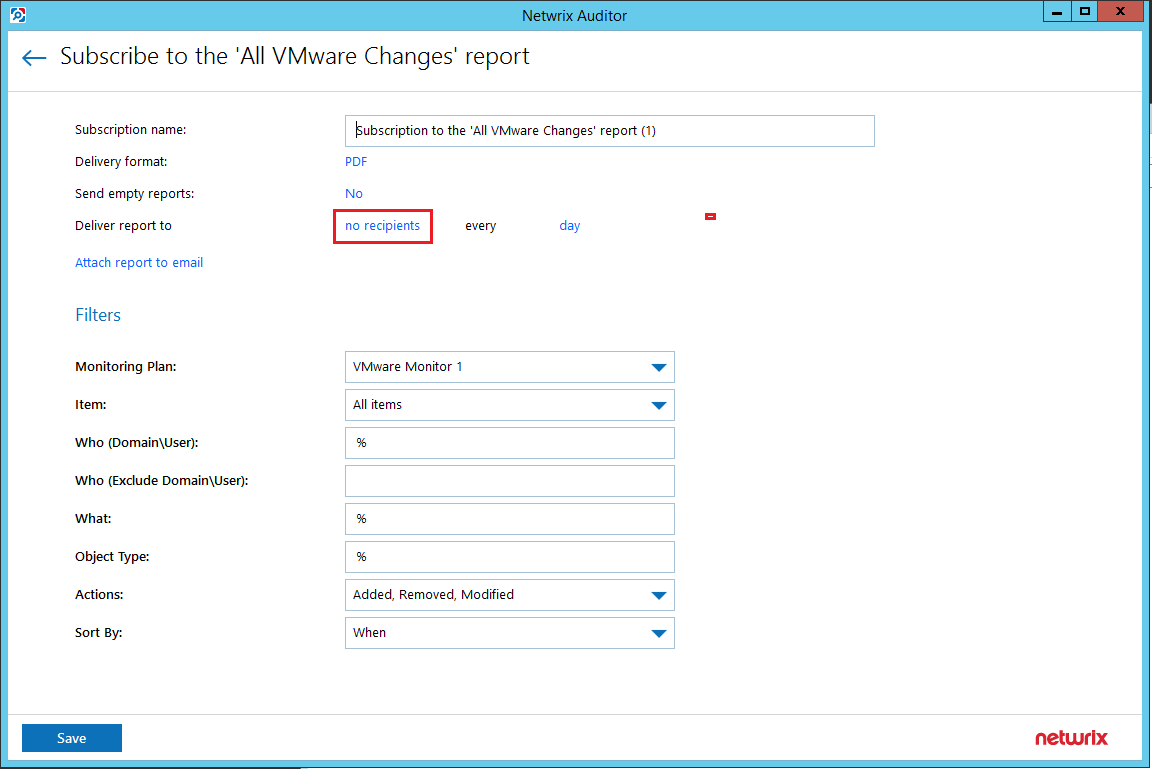Click the Who (Exclude Domain\User) field
Image resolution: width=1152 pixels, height=769 pixels.
[x=509, y=481]
